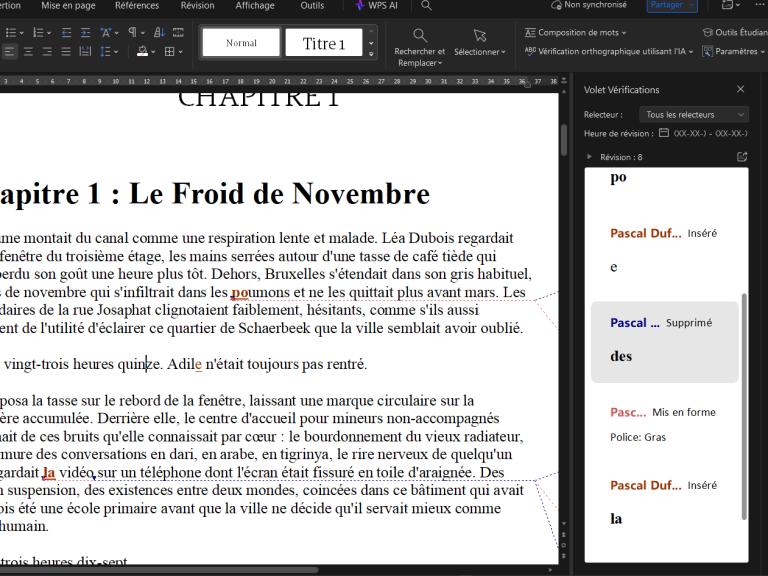The height and width of the screenshot is (576, 768).
Task: Apply the Titre 1 style
Action: click(324, 43)
